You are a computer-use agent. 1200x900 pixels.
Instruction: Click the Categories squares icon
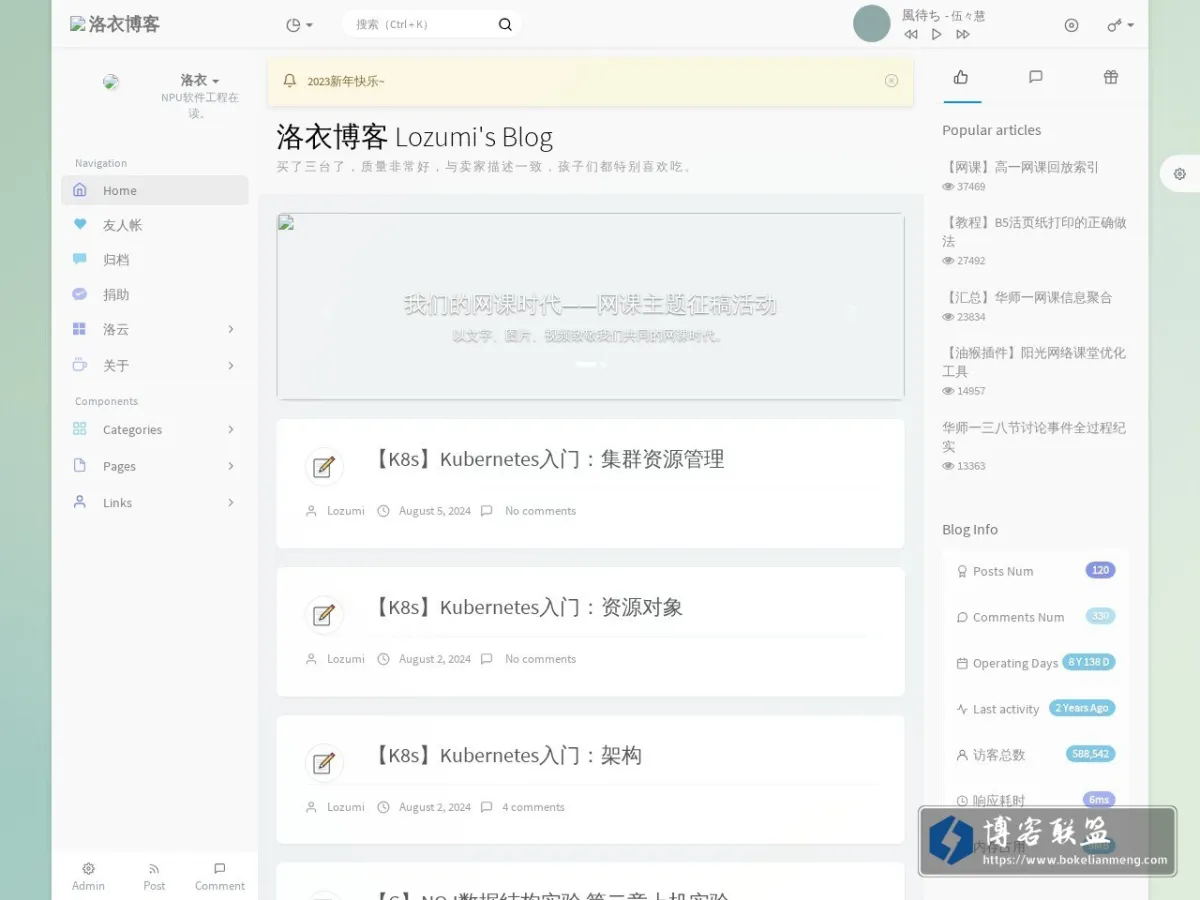tap(80, 429)
